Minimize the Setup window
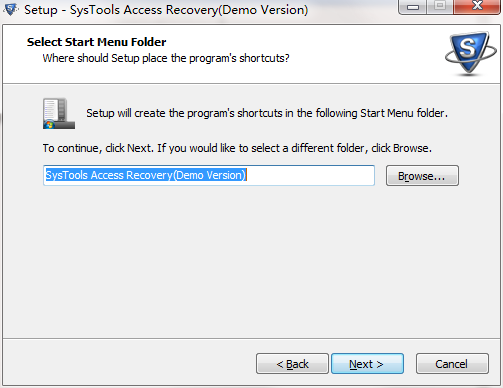This screenshot has height=388, width=503. pyautogui.click(x=412, y=7)
